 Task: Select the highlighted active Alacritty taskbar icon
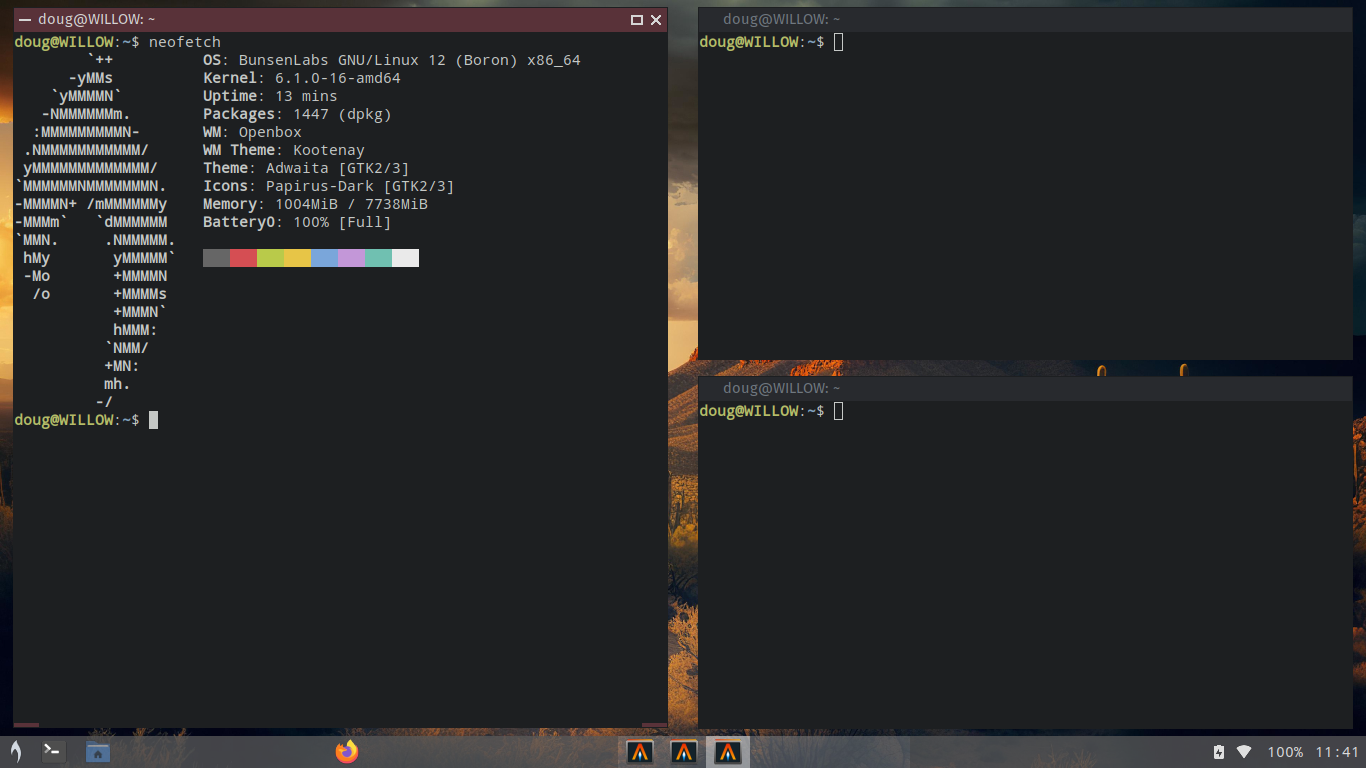tap(728, 752)
